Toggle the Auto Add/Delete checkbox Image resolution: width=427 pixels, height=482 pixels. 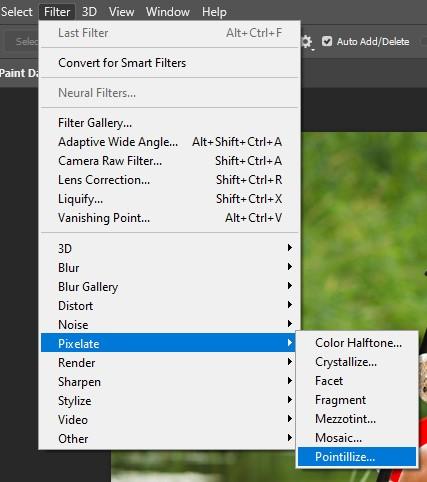(x=327, y=41)
